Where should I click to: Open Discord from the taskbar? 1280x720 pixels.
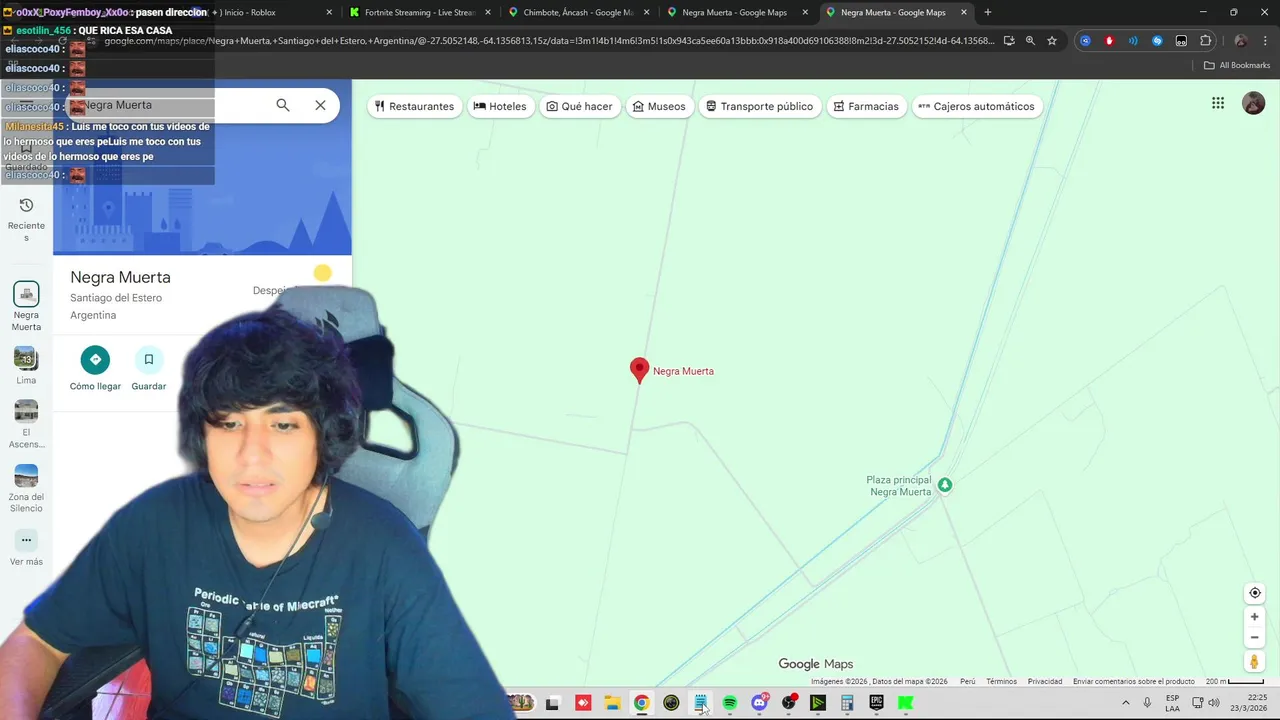coord(759,703)
